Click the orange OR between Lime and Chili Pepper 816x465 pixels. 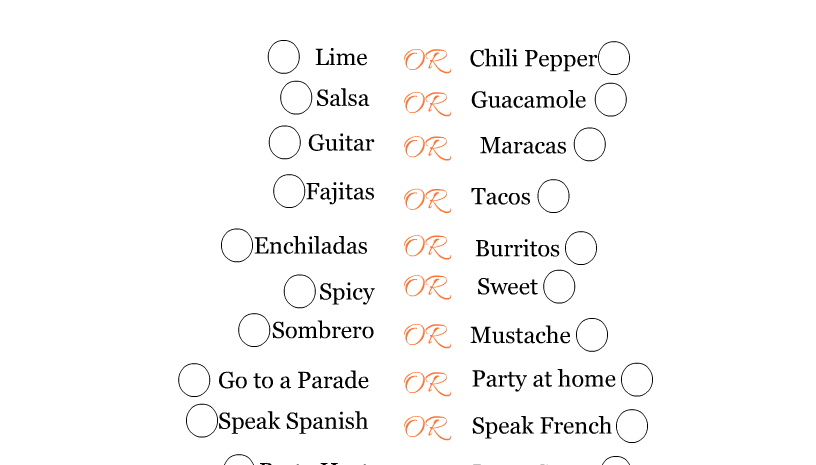[x=427, y=61]
